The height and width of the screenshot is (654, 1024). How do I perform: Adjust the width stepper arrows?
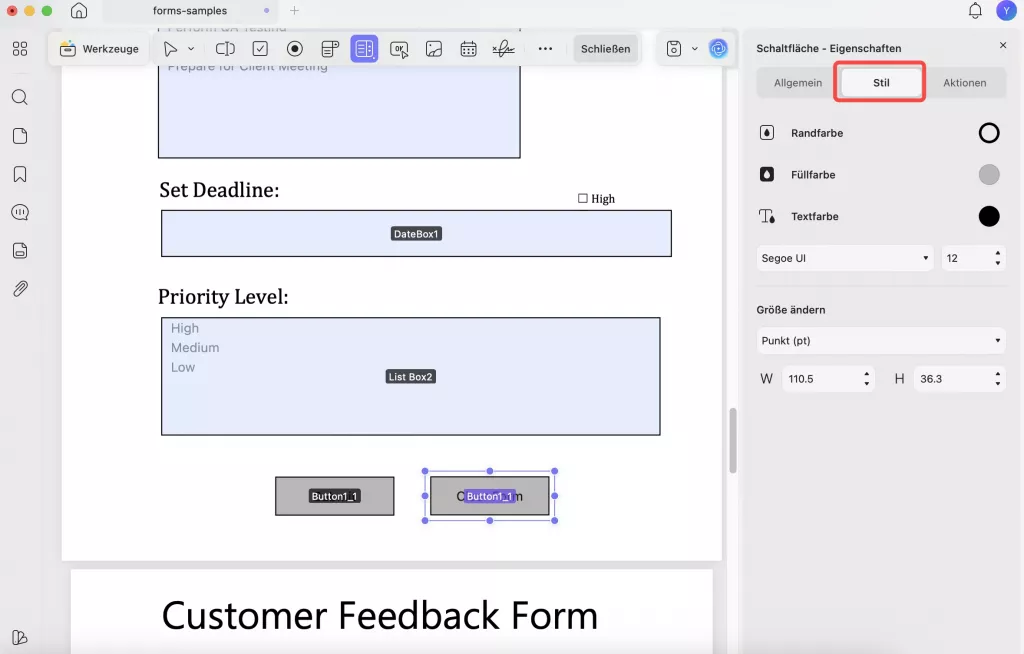click(x=867, y=379)
